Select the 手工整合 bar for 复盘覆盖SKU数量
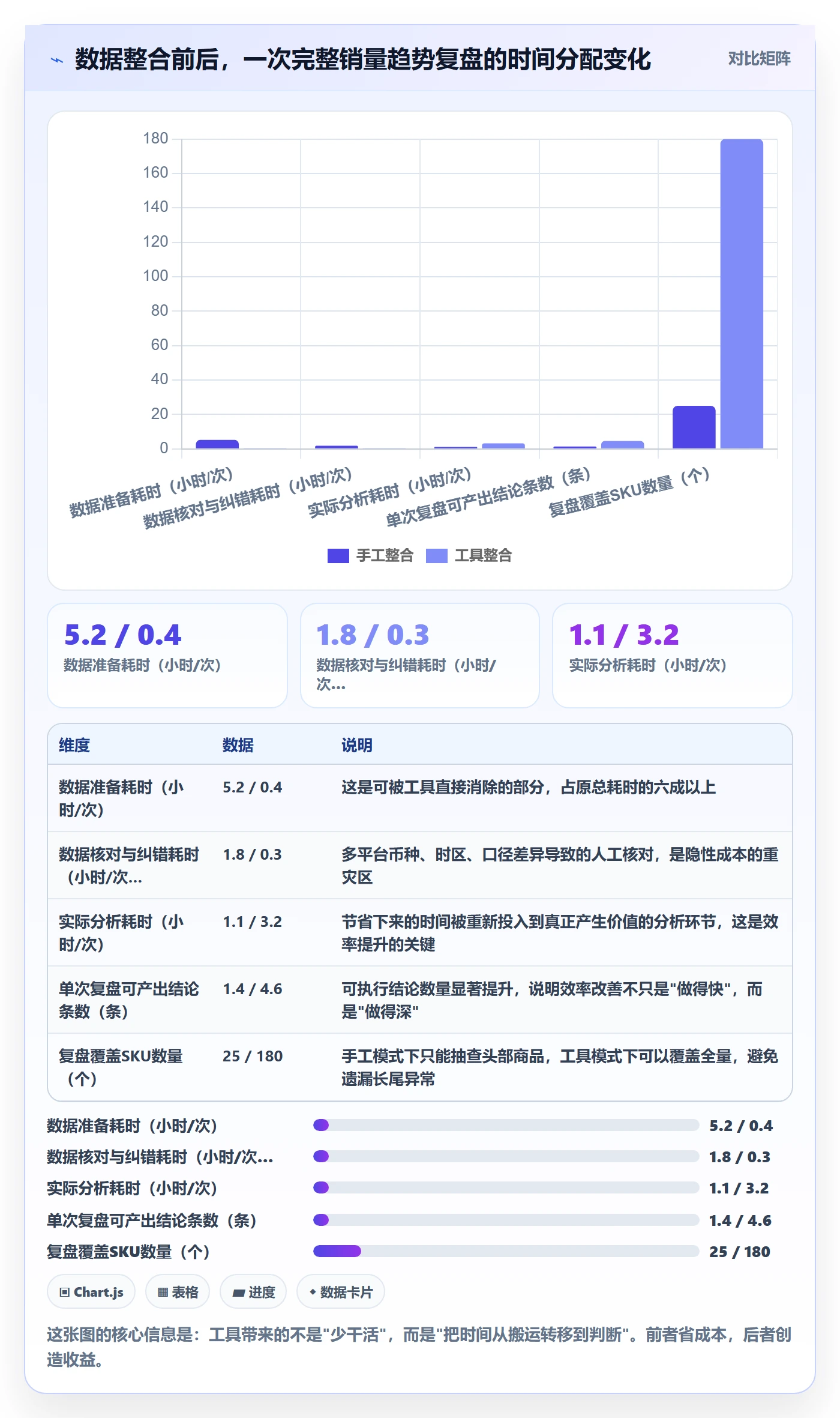The width and height of the screenshot is (840, 1418). point(694,427)
